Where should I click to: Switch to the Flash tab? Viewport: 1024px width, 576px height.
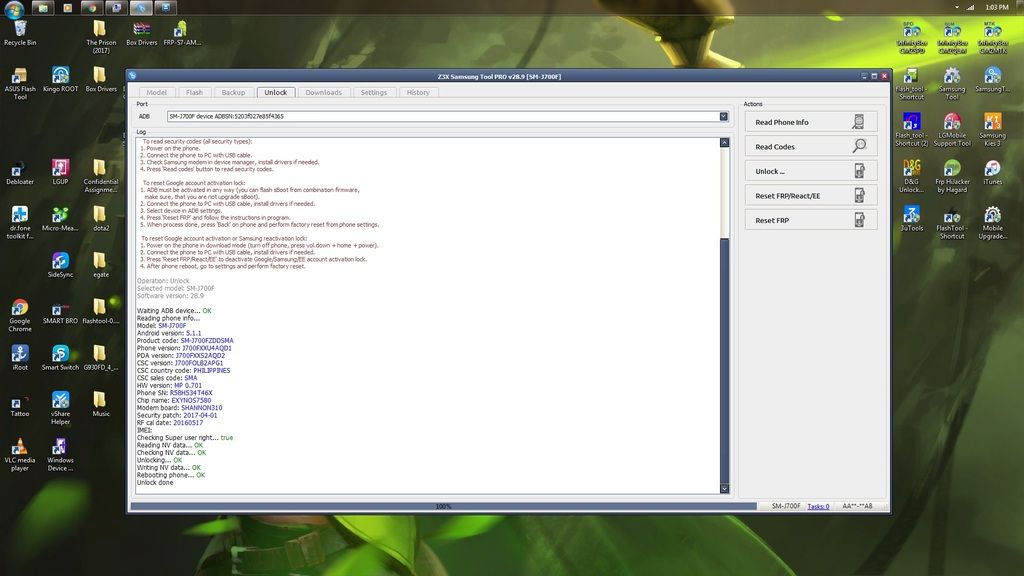(x=194, y=92)
